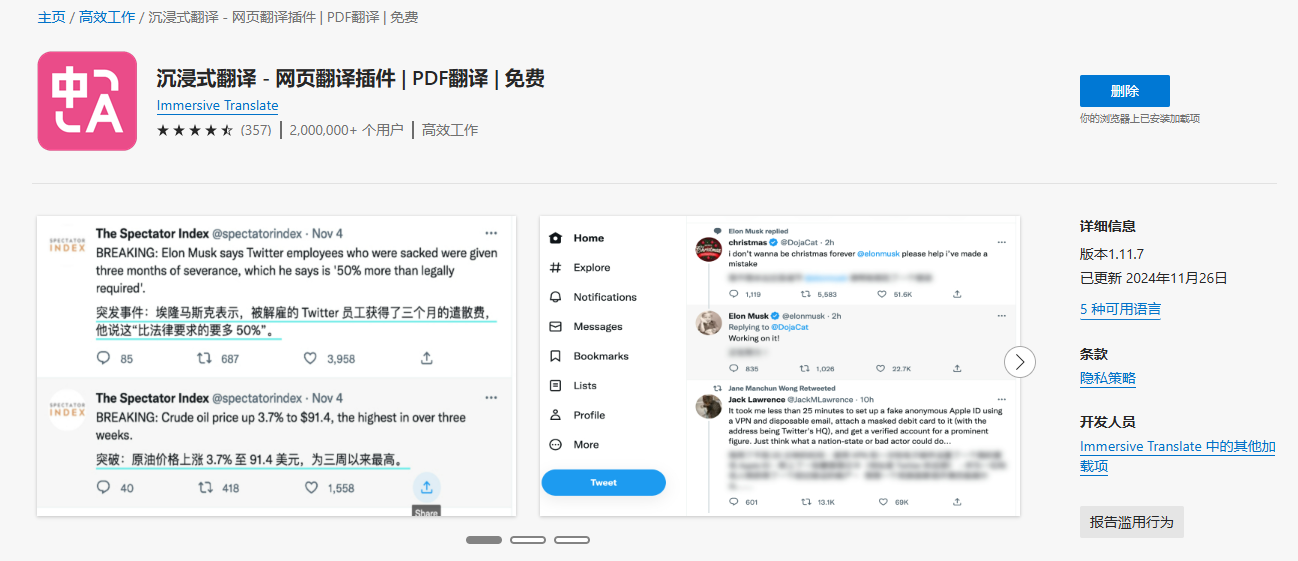
Task: Open the Immersive Translate developer link under title
Action: coord(218,105)
